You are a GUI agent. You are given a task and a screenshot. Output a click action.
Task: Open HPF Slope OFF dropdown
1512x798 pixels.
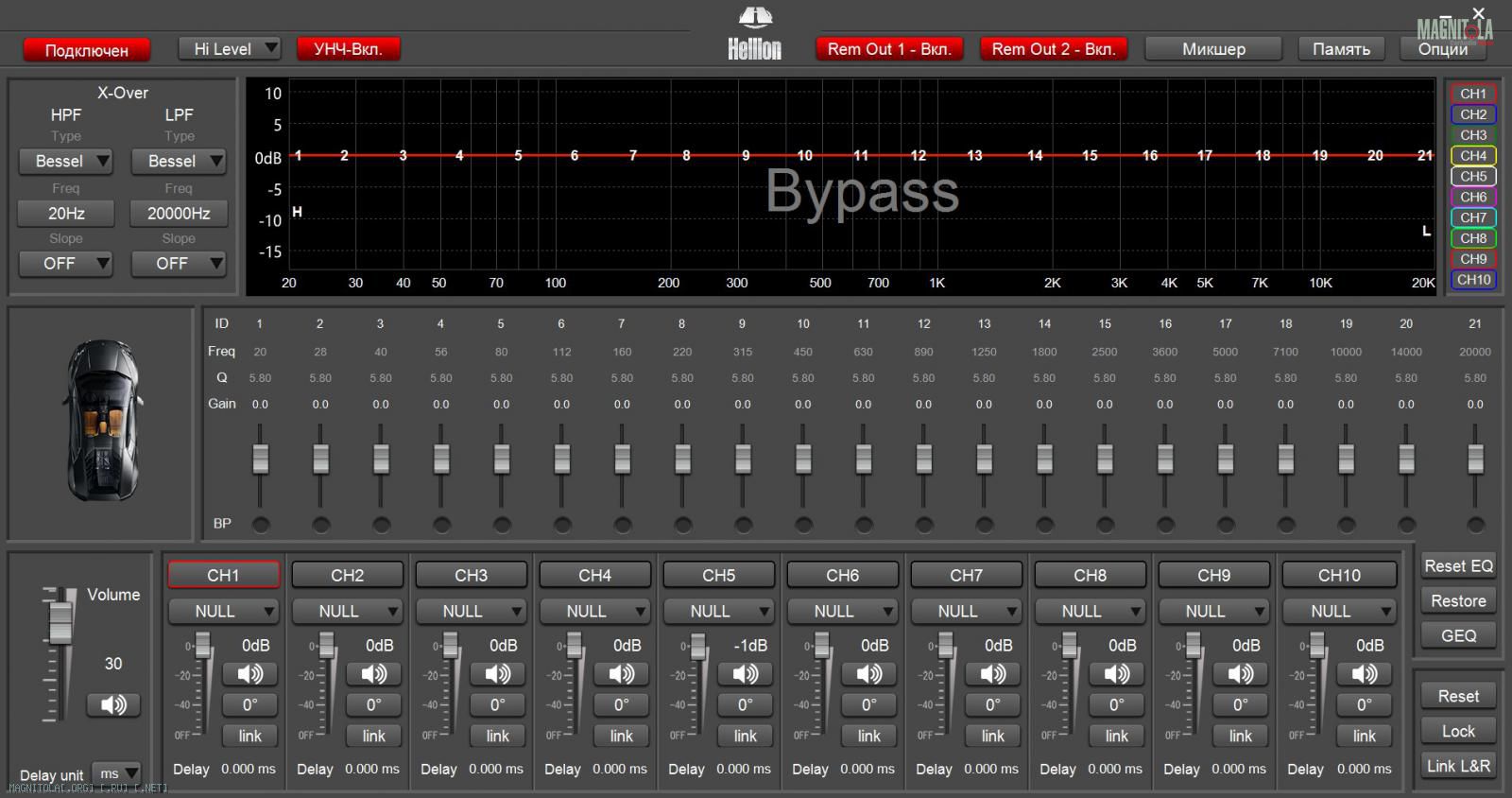[x=66, y=264]
